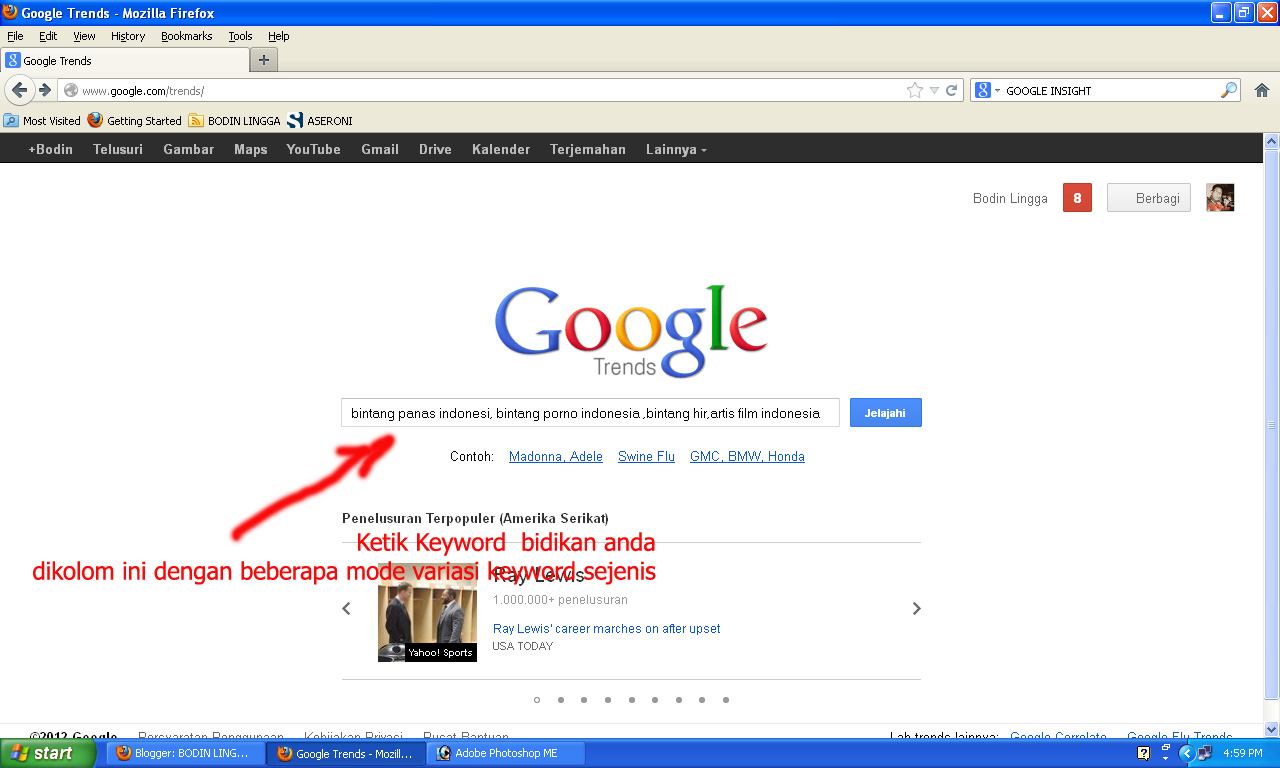Open Kalender in the Google bar

pyautogui.click(x=501, y=149)
